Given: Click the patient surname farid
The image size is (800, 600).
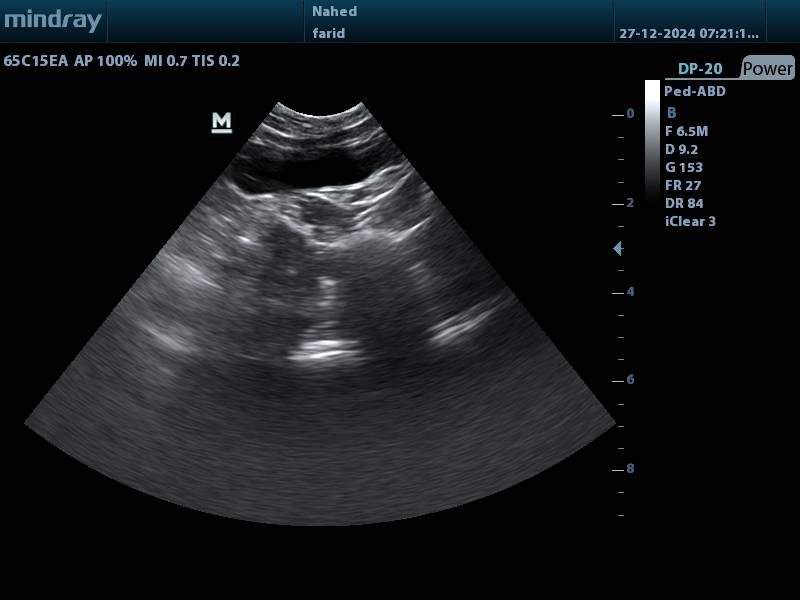Looking at the screenshot, I should click(x=329, y=34).
